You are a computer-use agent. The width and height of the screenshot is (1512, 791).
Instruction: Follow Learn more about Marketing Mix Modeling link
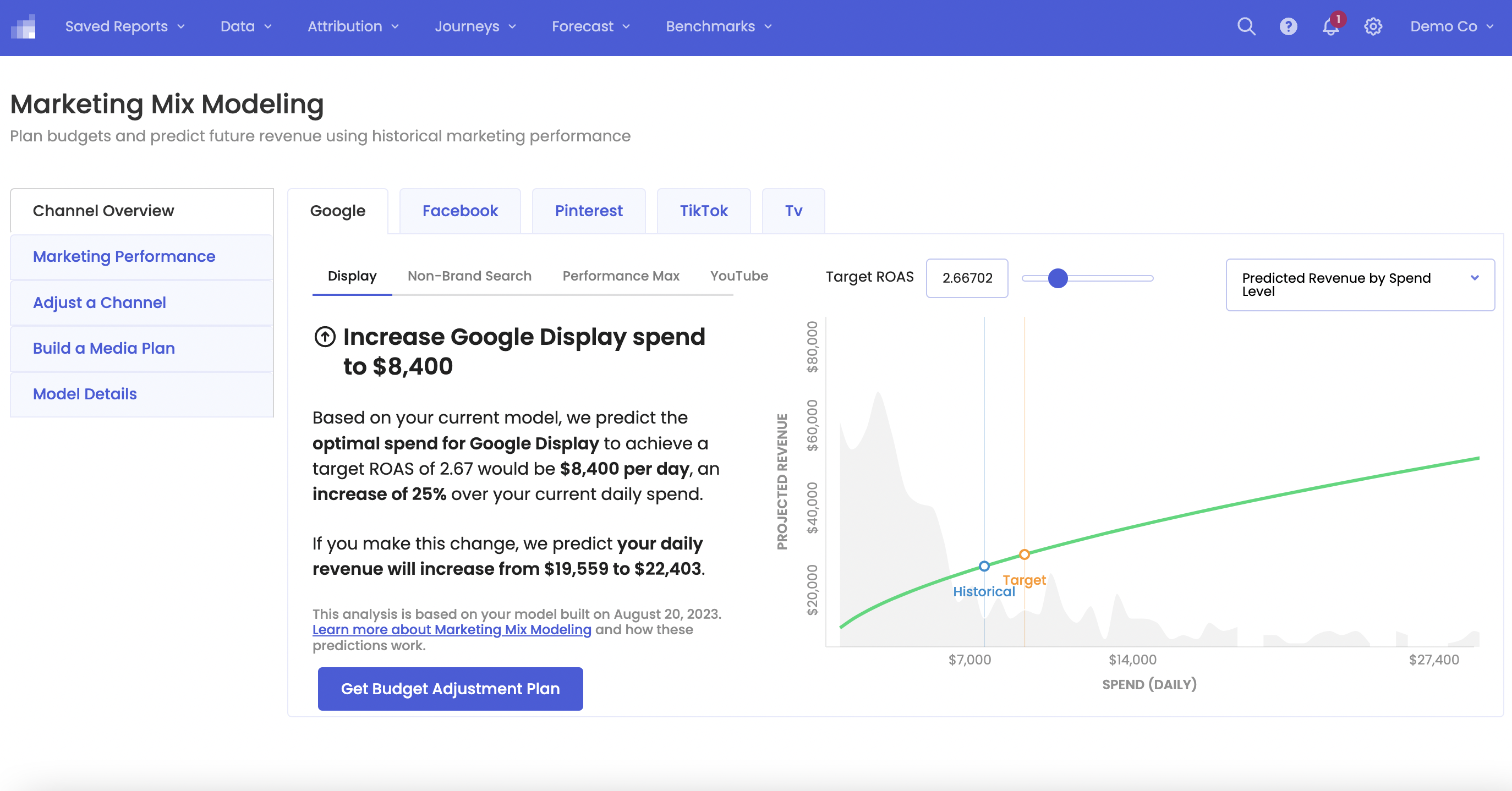click(451, 630)
